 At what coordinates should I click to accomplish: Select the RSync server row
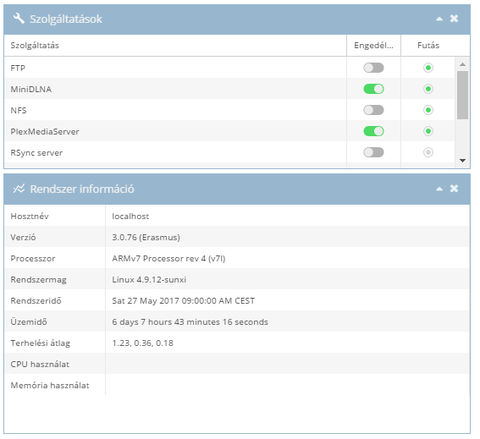pos(230,152)
